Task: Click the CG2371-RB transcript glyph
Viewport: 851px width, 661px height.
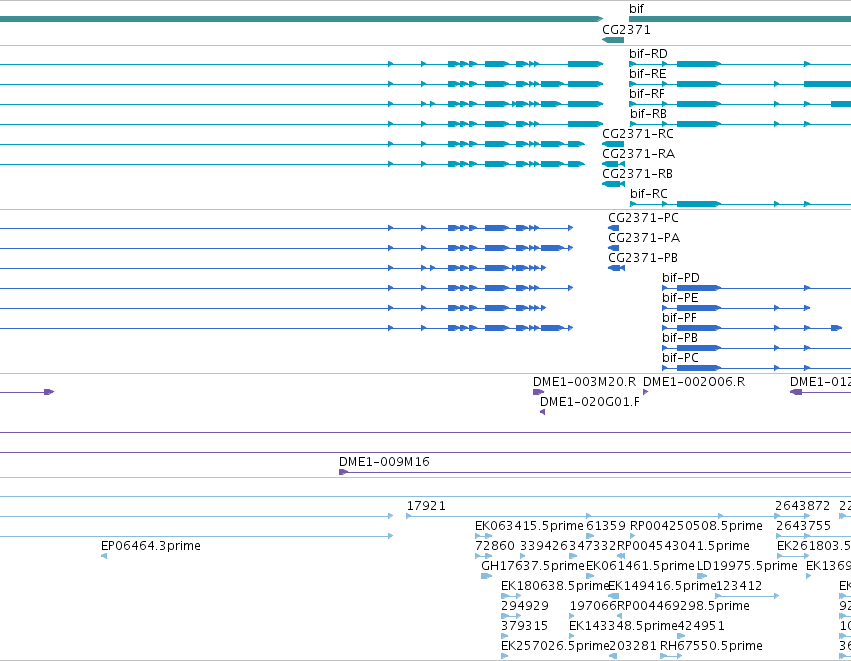Action: [613, 184]
